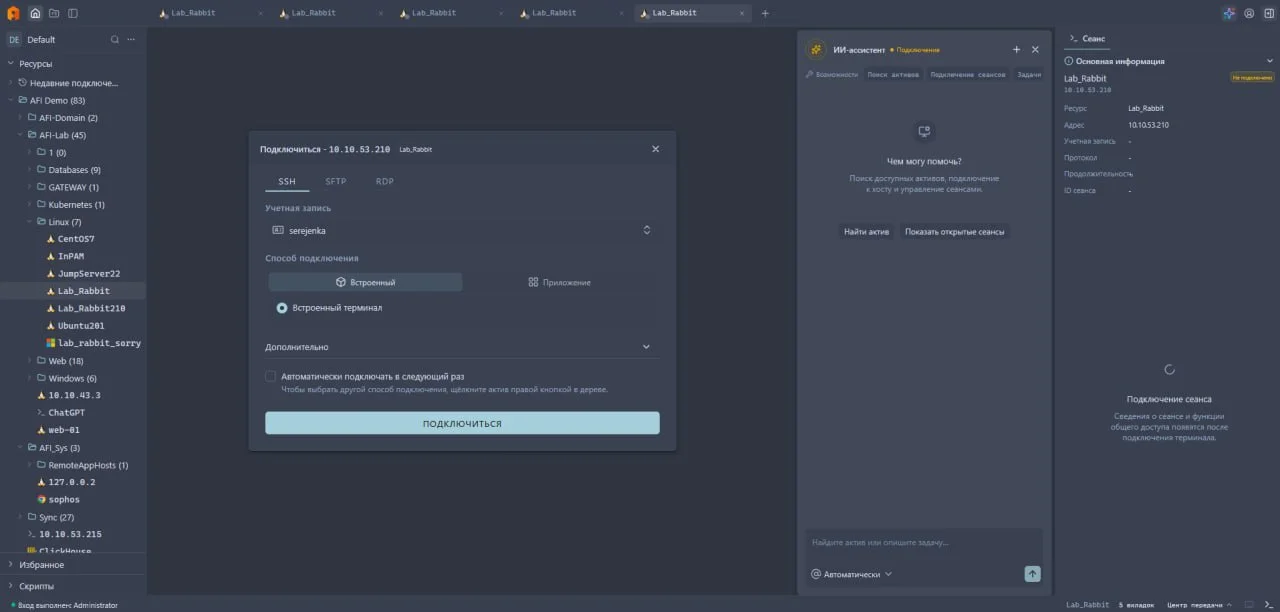Switch to the SFTP protocol tab
The height and width of the screenshot is (612, 1280).
[335, 181]
